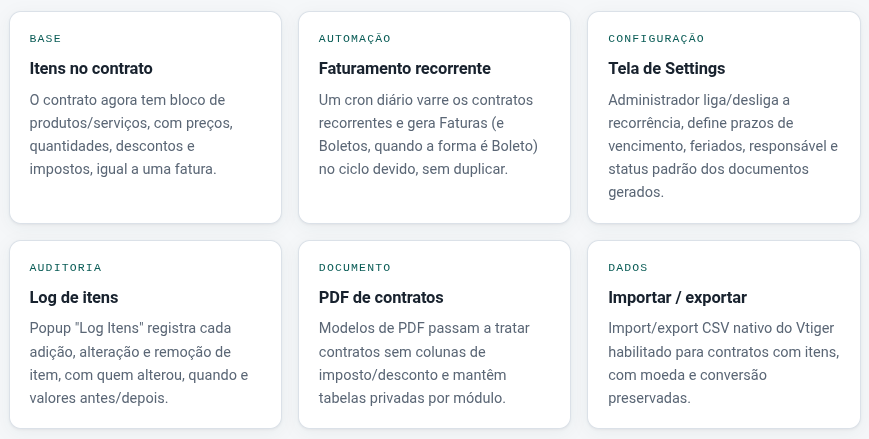Image resolution: width=869 pixels, height=439 pixels.
Task: Click the cron diário description text
Action: pos(428,134)
